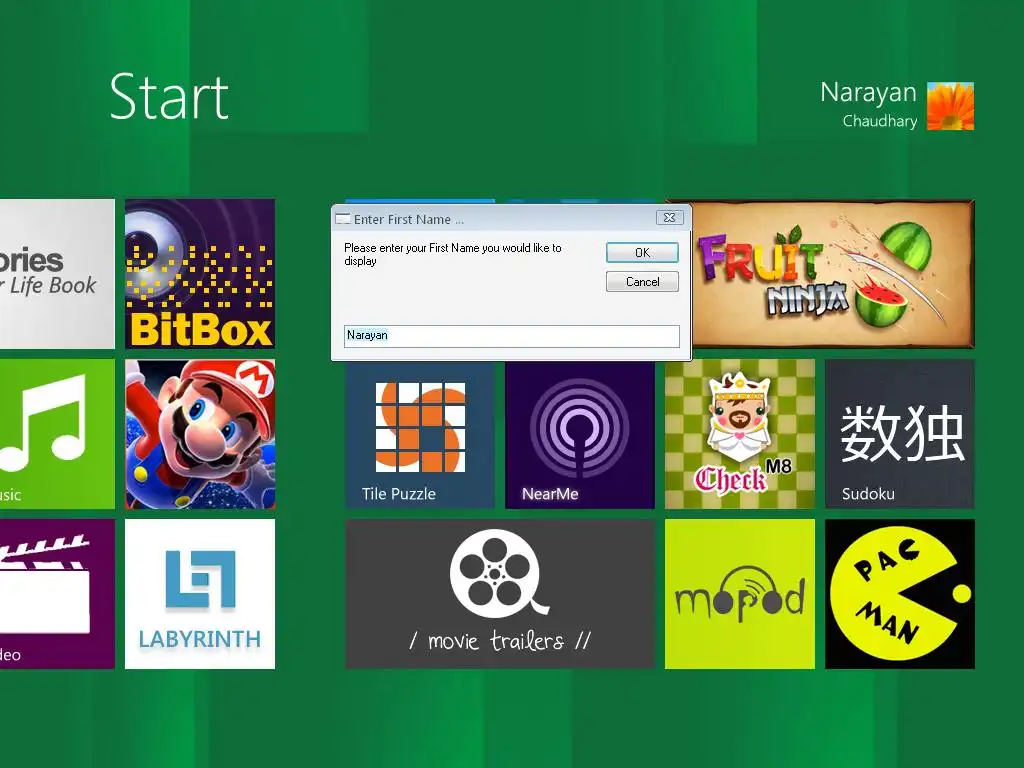Open the Fruit Ninja tile
1024x768 pixels.
[x=833, y=274]
